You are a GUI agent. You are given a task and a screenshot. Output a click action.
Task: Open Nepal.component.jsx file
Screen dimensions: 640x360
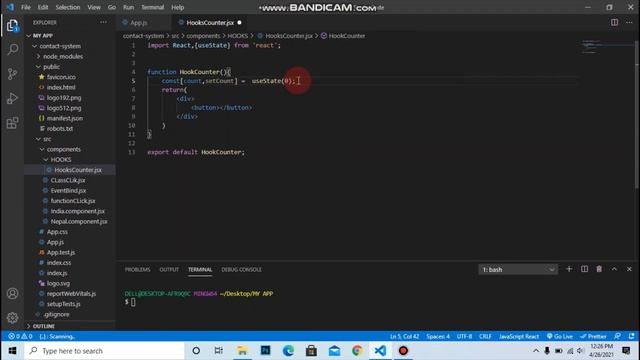79,221
